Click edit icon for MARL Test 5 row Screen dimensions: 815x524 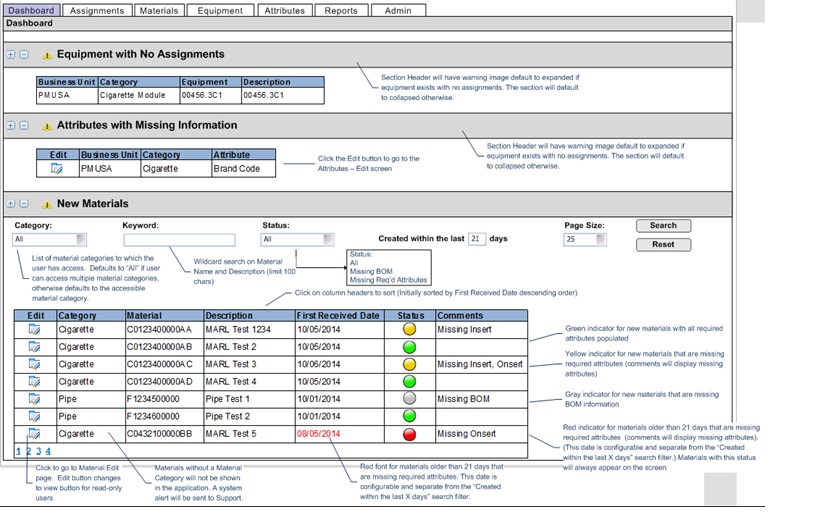click(x=35, y=434)
